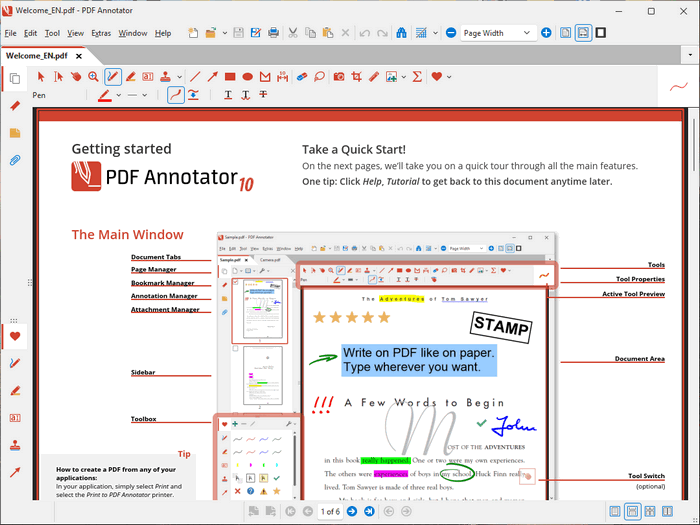700x525 pixels.
Task: Expand the Stamp tool dropdown arrow
Action: click(179, 77)
